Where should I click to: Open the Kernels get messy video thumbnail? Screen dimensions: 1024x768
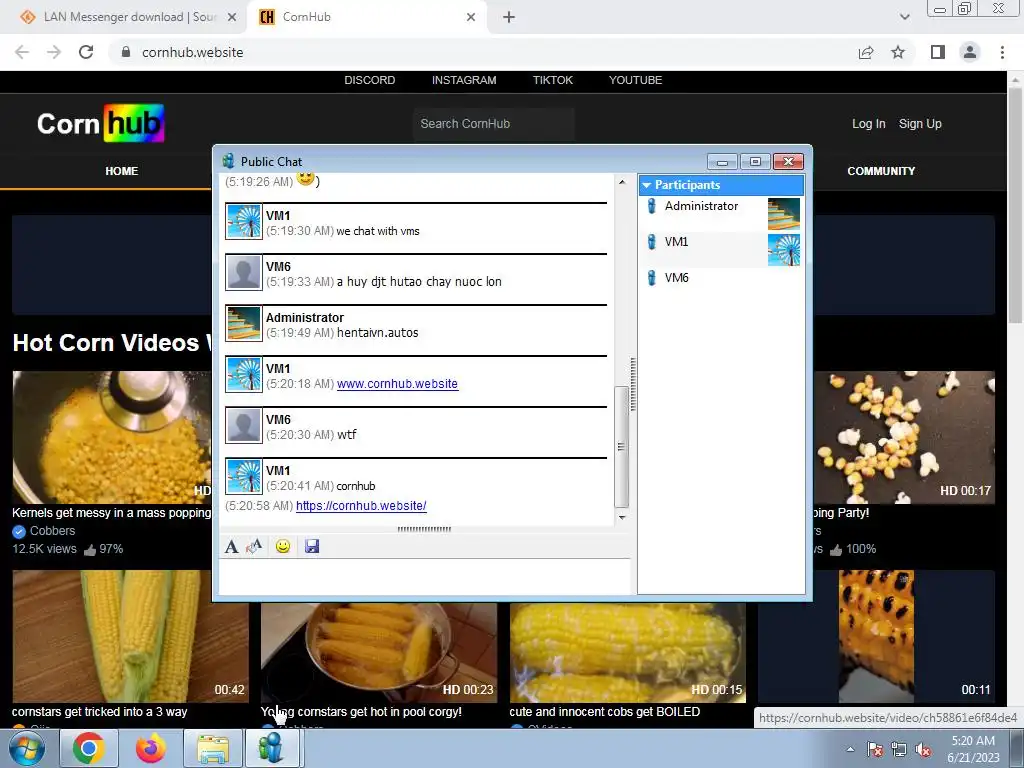tap(112, 438)
